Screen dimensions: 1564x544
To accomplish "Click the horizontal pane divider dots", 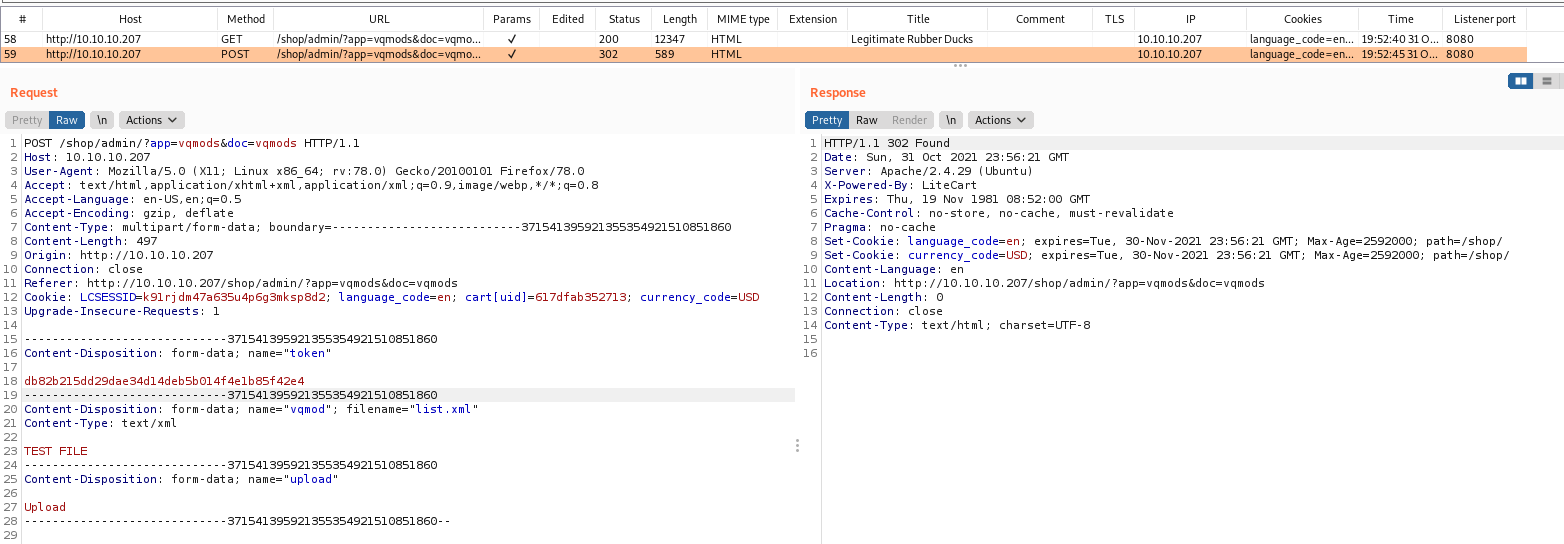I will 960,66.
